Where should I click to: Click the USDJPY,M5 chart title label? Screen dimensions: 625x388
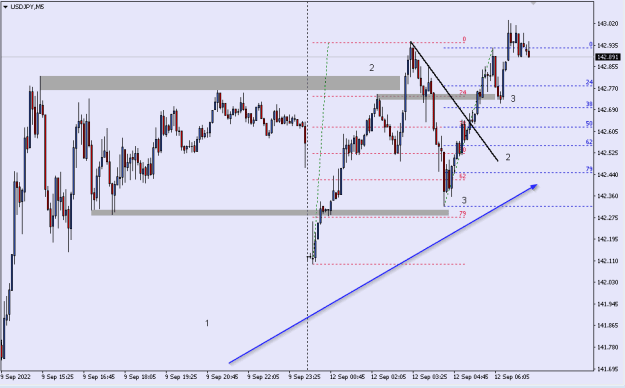point(28,7)
